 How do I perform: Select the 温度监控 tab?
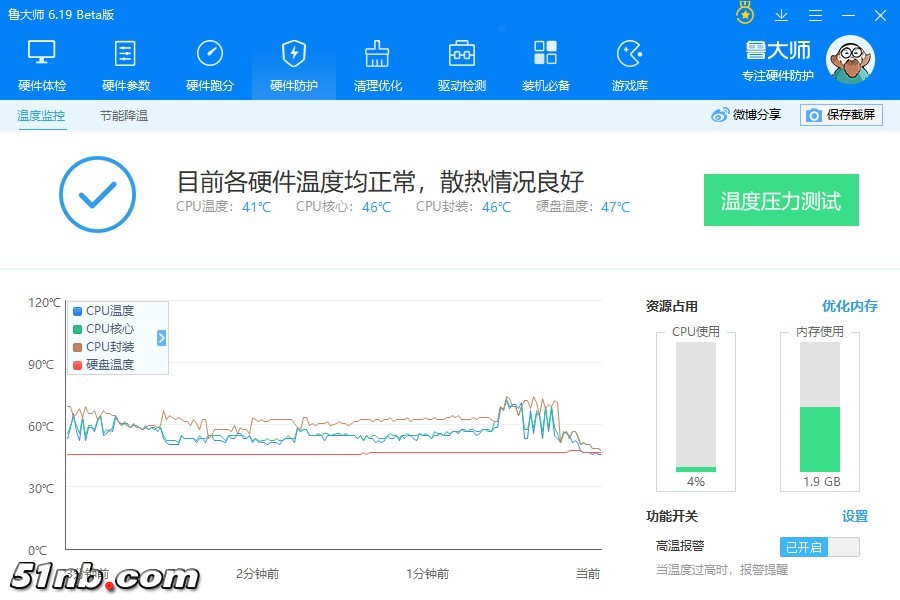click(41, 116)
